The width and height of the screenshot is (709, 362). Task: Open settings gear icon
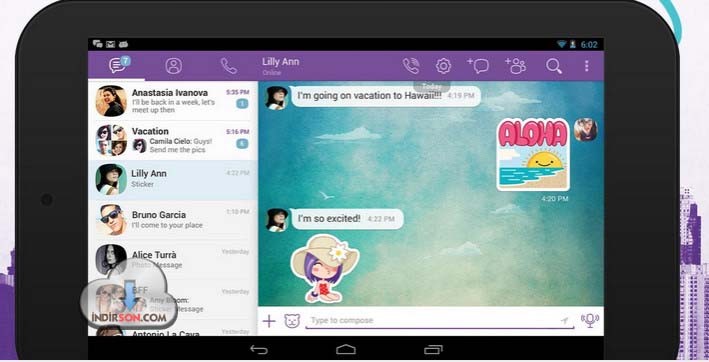(x=443, y=66)
